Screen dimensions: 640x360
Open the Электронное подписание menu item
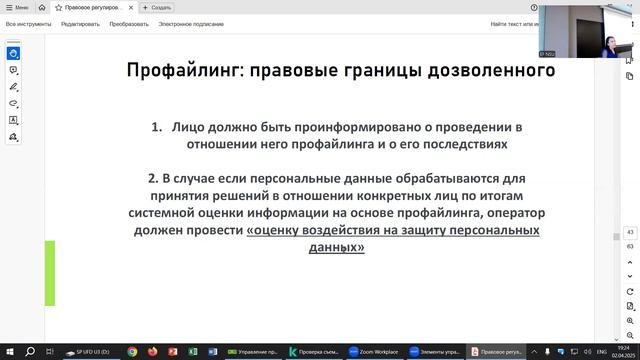pyautogui.click(x=191, y=24)
